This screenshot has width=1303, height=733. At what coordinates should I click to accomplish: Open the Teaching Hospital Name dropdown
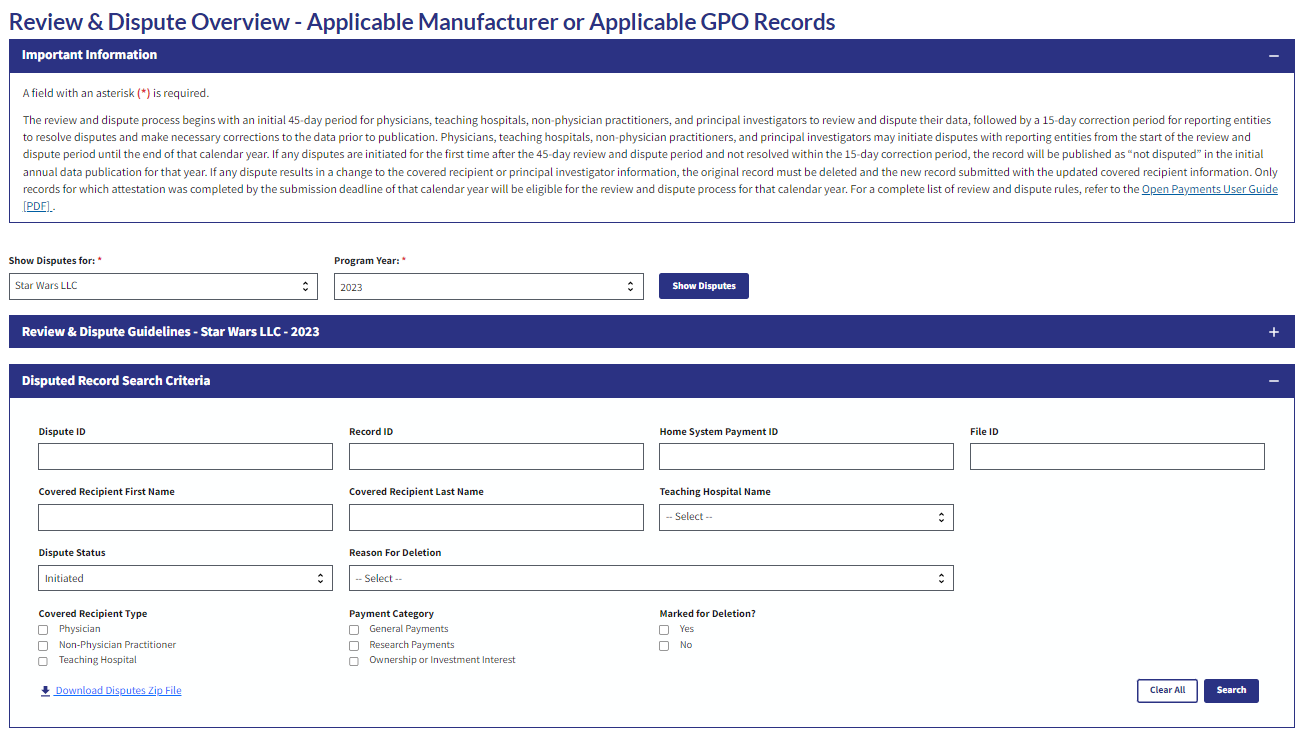pos(805,517)
